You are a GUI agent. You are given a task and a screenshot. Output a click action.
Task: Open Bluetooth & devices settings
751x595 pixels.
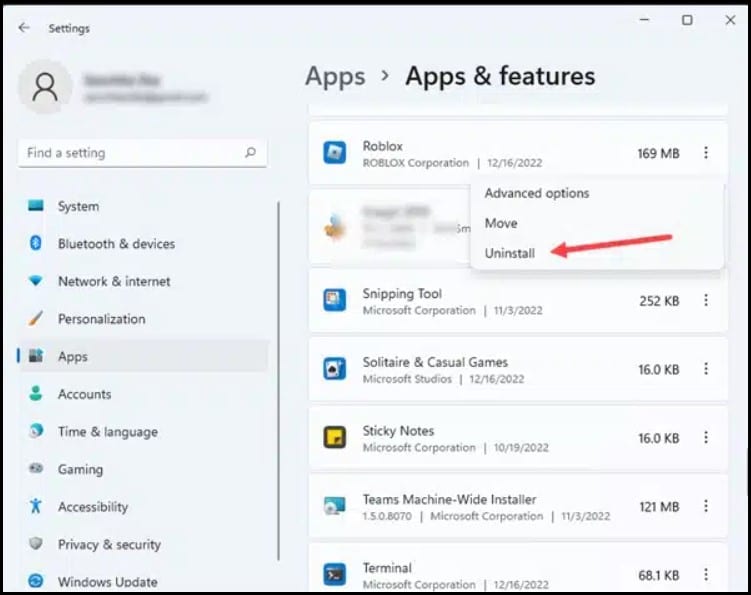tap(144, 243)
